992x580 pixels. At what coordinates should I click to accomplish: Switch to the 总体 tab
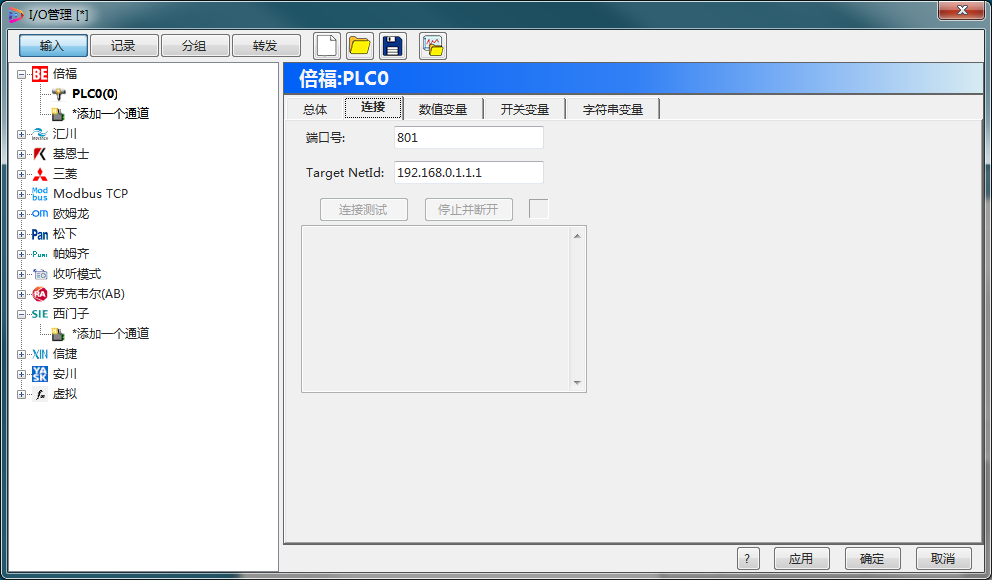click(x=314, y=109)
